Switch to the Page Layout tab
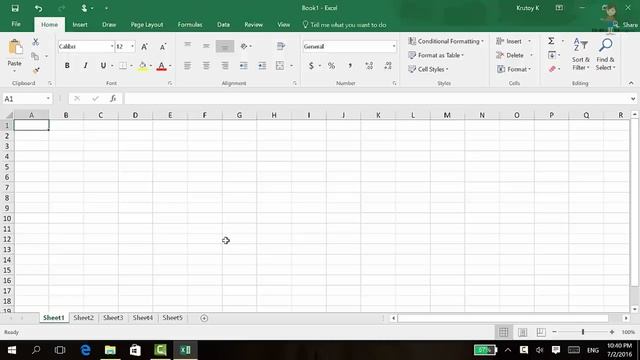 click(147, 25)
